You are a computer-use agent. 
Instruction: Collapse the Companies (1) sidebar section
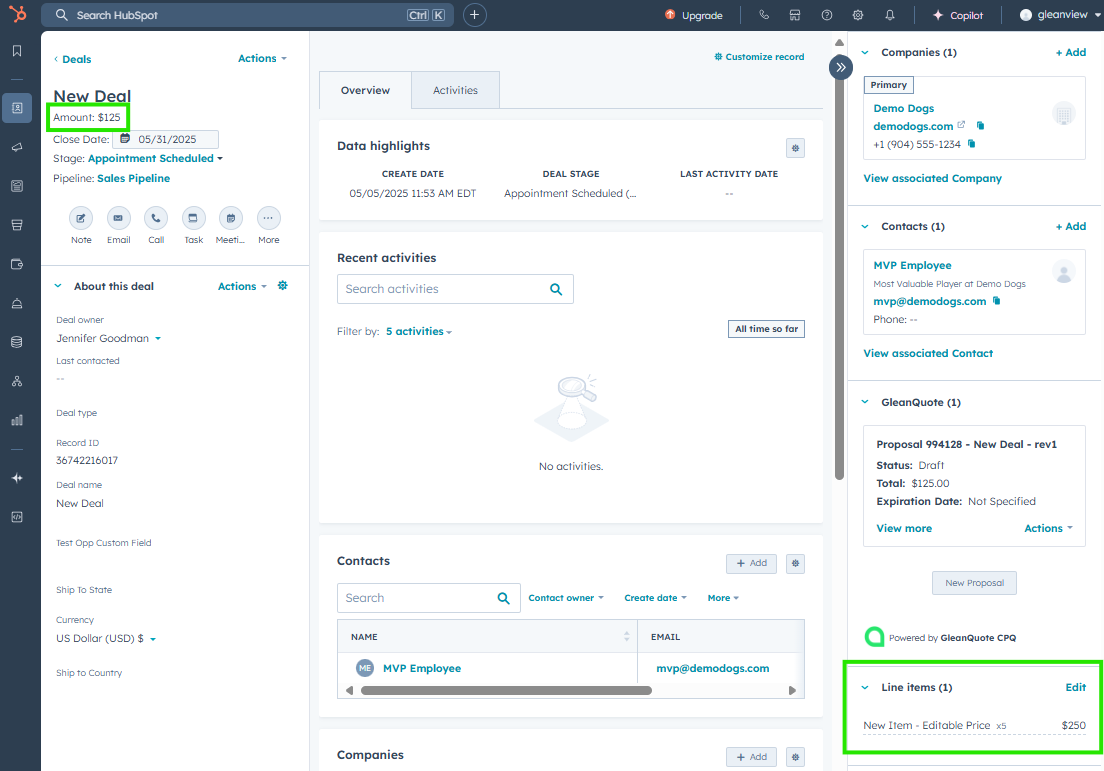[x=865, y=52]
